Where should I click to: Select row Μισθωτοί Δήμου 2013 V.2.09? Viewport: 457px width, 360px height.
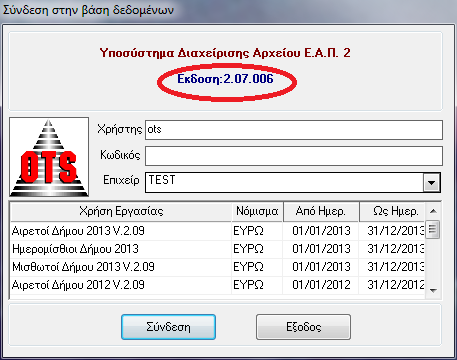(x=217, y=267)
